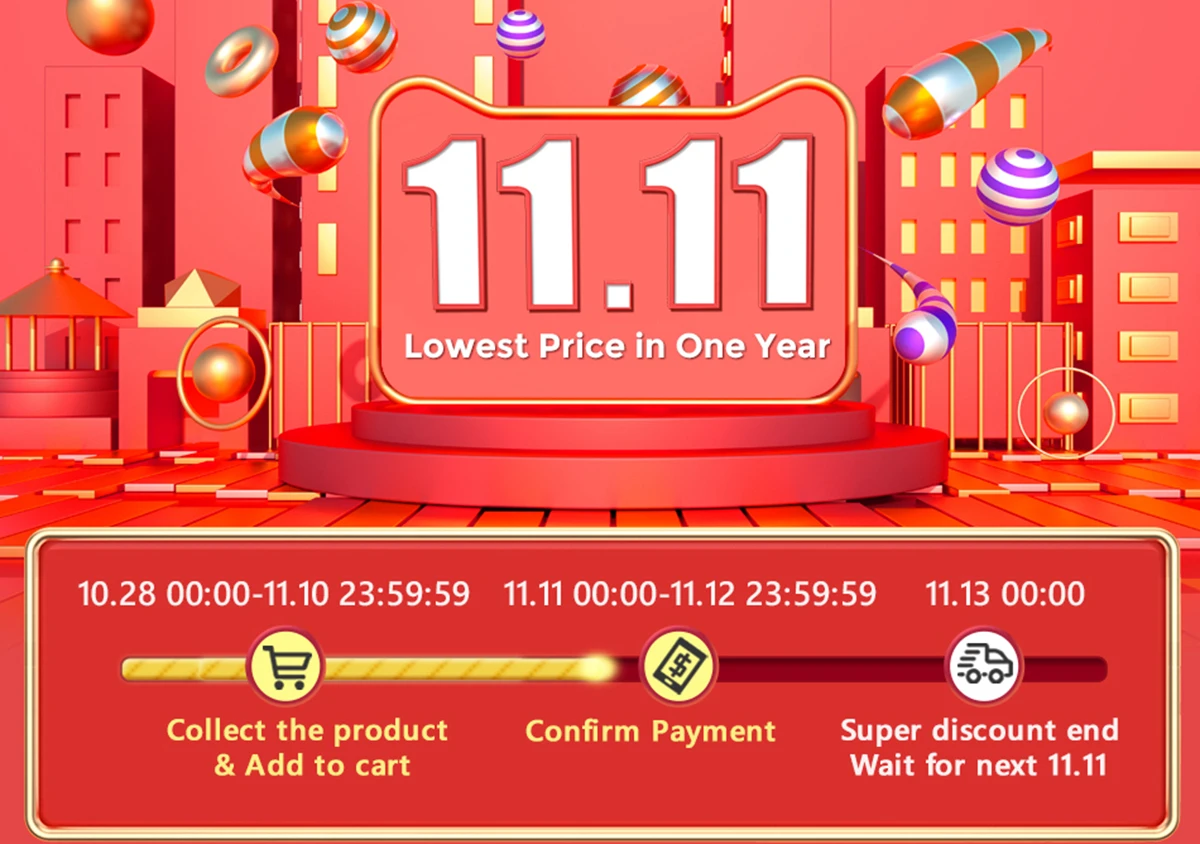Select the Confirm Payment label
Image resolution: width=1200 pixels, height=844 pixels.
[x=651, y=731]
